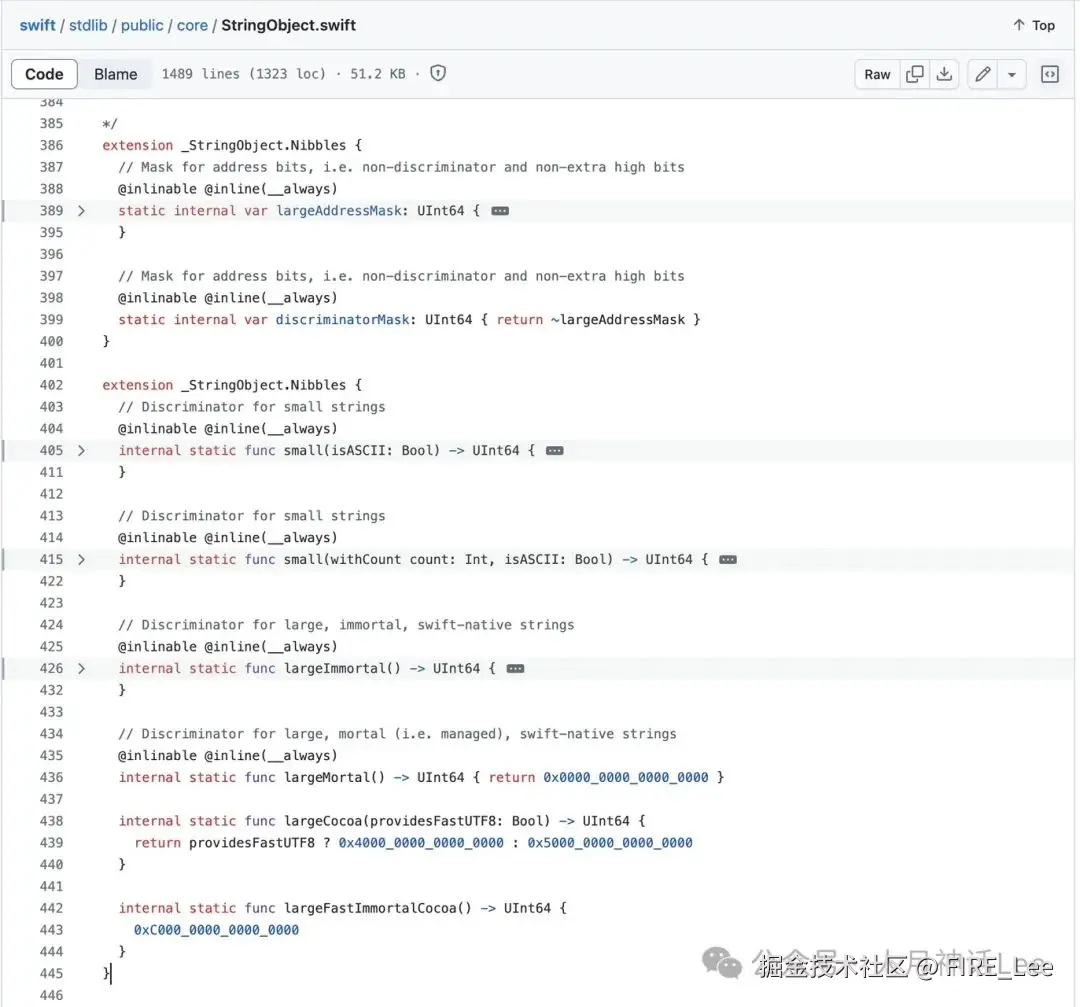Expand collapsed small(isASCII:) function at line 405

click(x=81, y=450)
